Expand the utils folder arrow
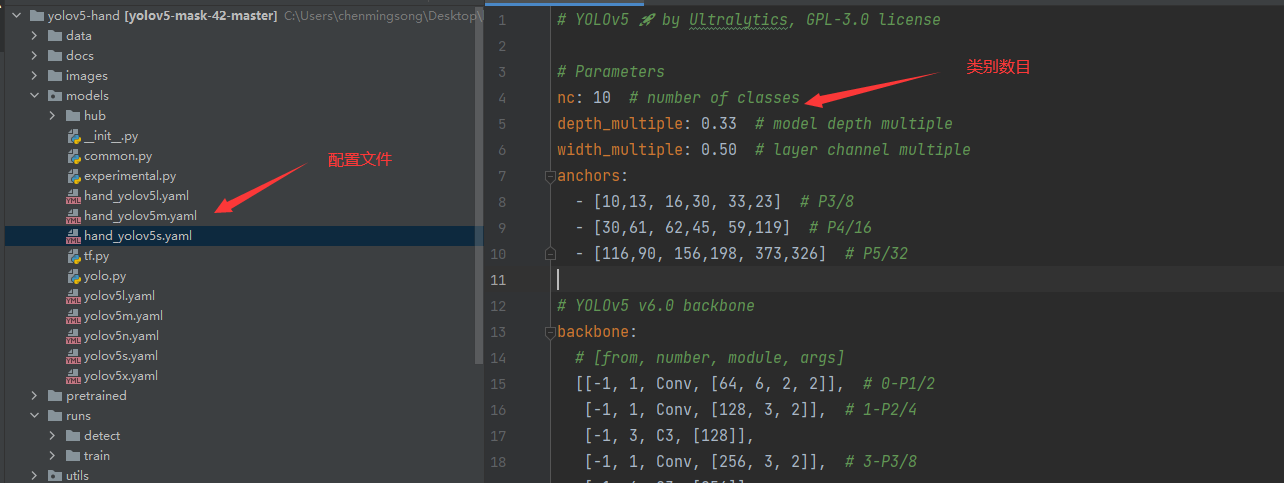Viewport: 1284px width, 483px height. pyautogui.click(x=35, y=476)
